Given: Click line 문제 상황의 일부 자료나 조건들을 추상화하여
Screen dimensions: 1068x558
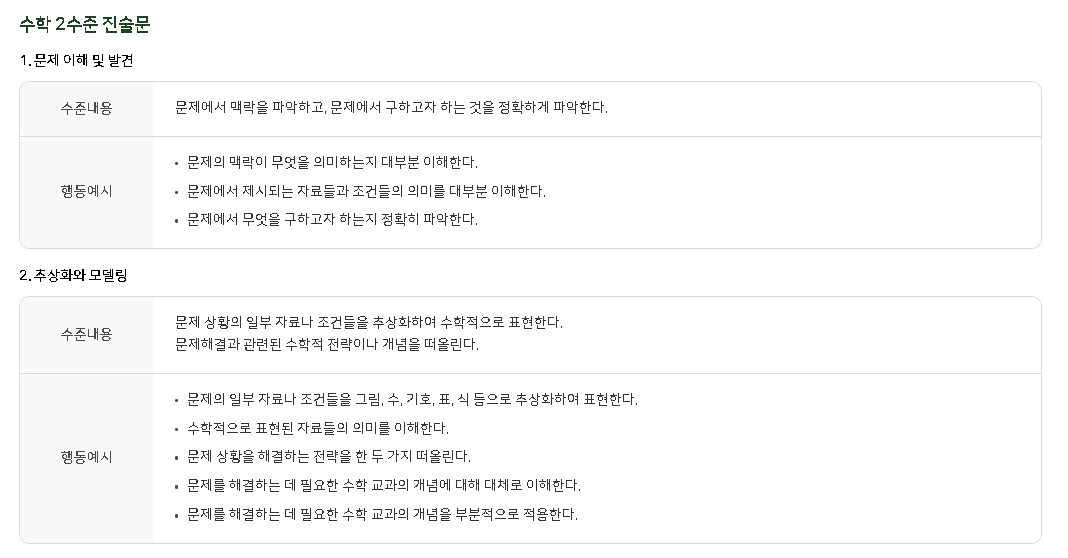Looking at the screenshot, I should (x=368, y=322).
